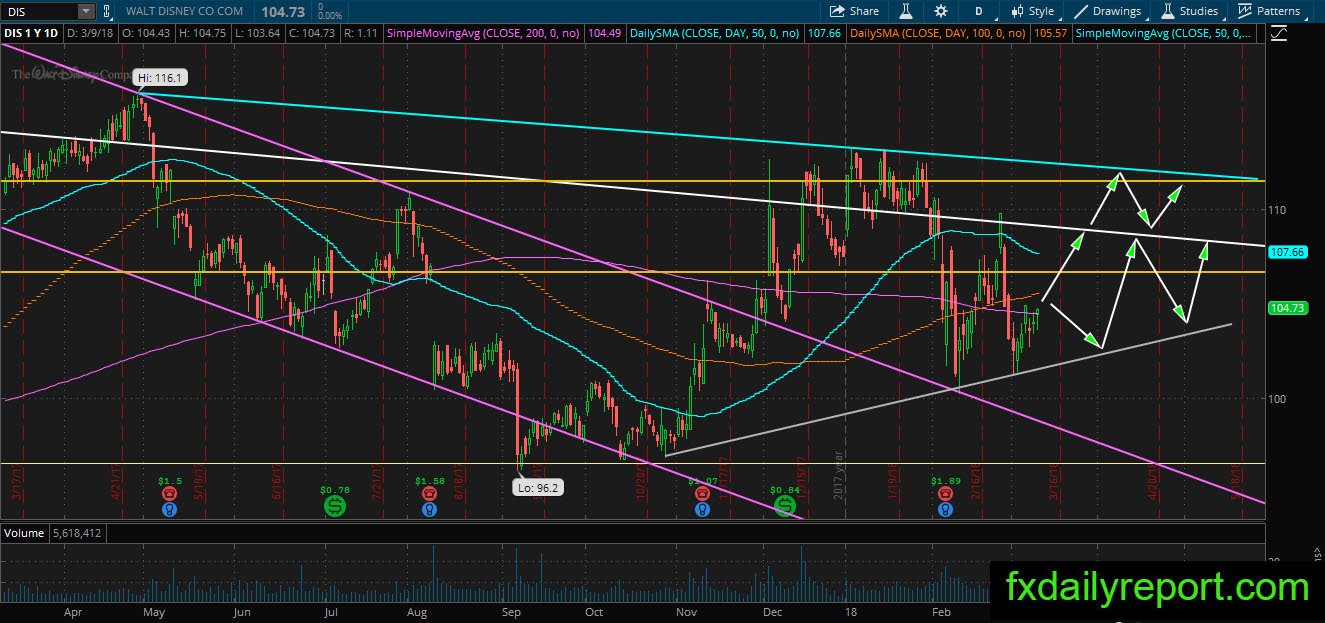Image resolution: width=1325 pixels, height=623 pixels.
Task: Click the DIS symbol input field
Action: (39, 11)
